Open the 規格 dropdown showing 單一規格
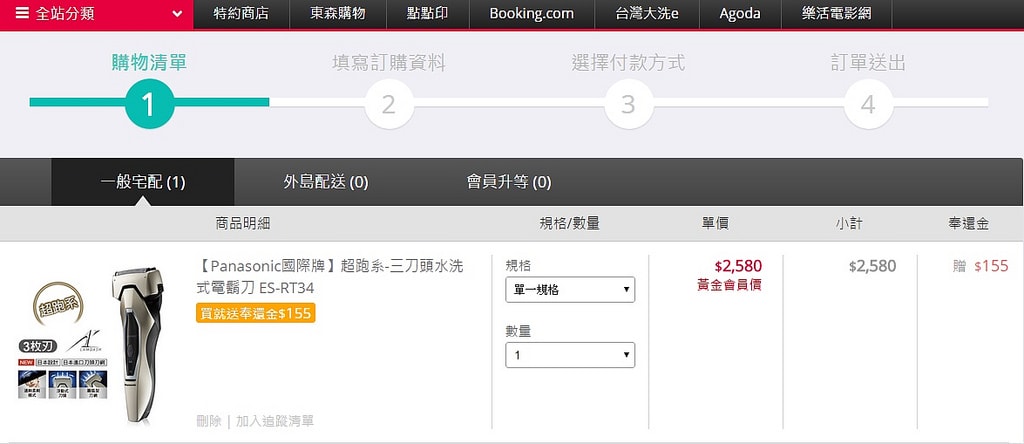The width and height of the screenshot is (1024, 444). (x=570, y=290)
